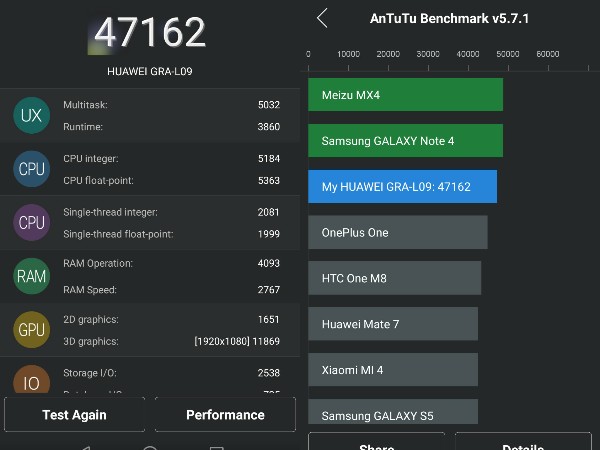Tap the blue CPU category icon
600x450 pixels.
point(31,169)
